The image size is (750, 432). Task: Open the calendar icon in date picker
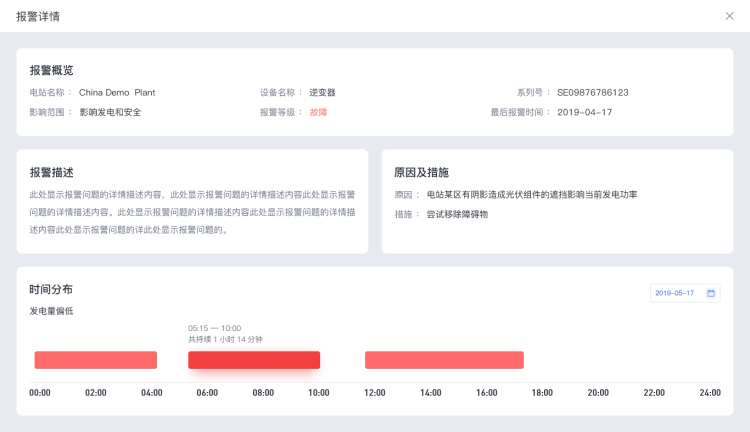(711, 293)
